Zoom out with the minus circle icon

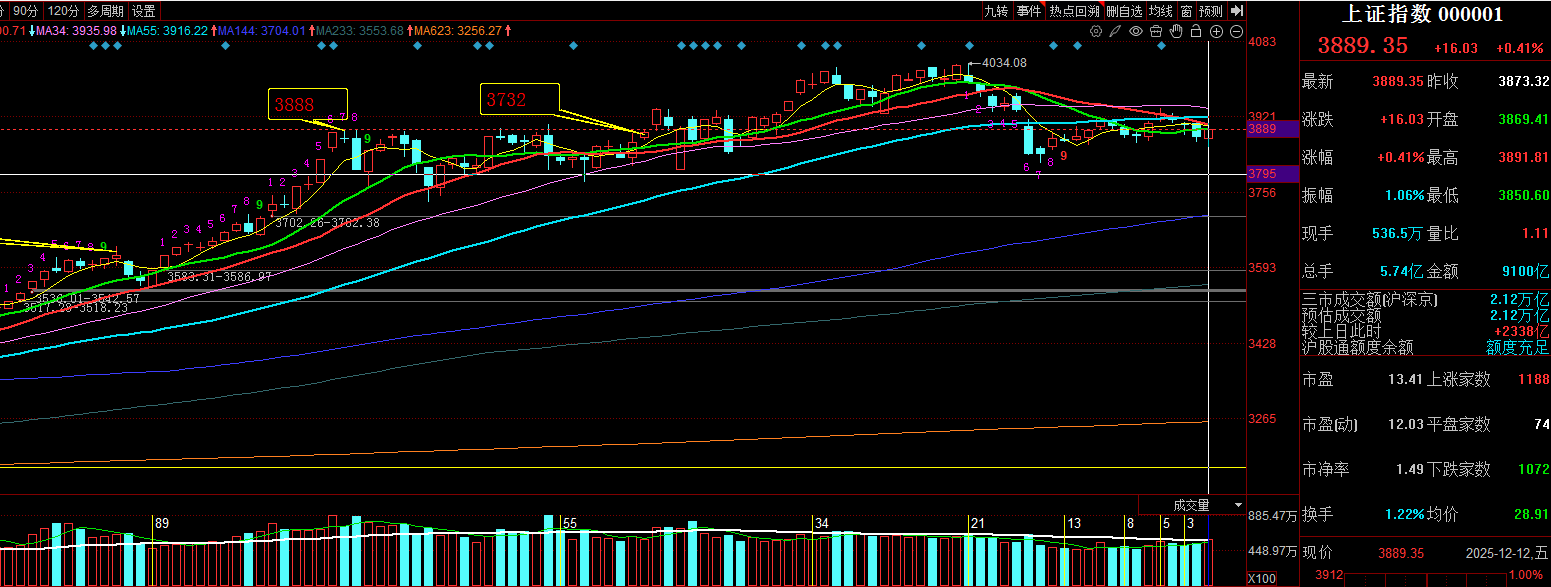[x=1236, y=32]
